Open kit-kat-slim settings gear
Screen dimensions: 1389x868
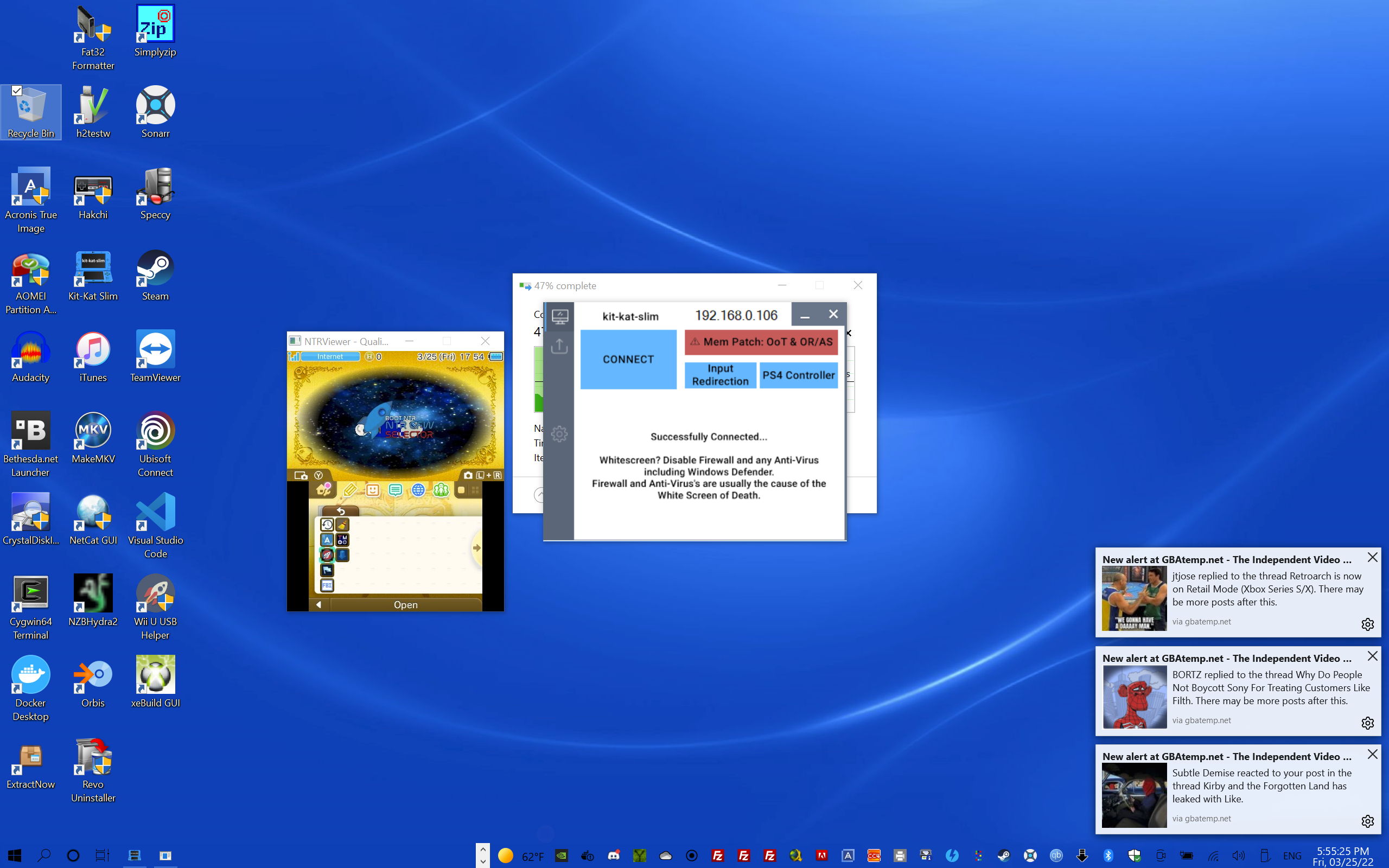(559, 433)
